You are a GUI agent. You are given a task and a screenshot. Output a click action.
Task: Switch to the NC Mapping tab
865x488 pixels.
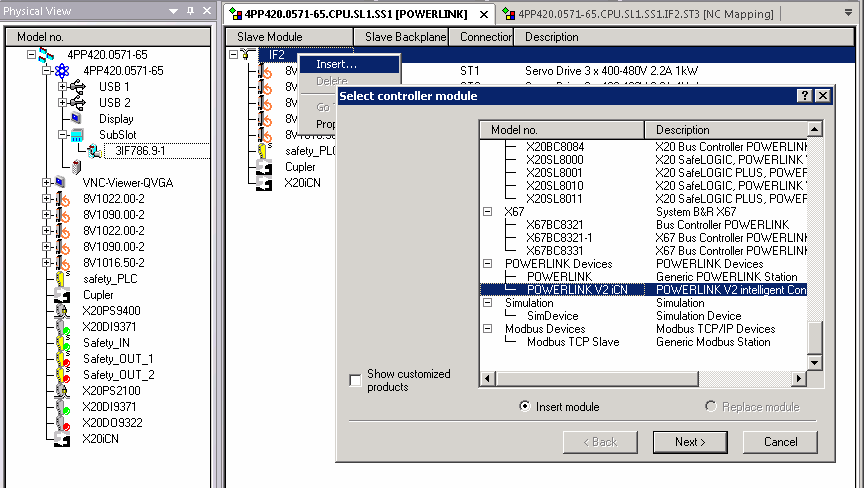[x=639, y=14]
